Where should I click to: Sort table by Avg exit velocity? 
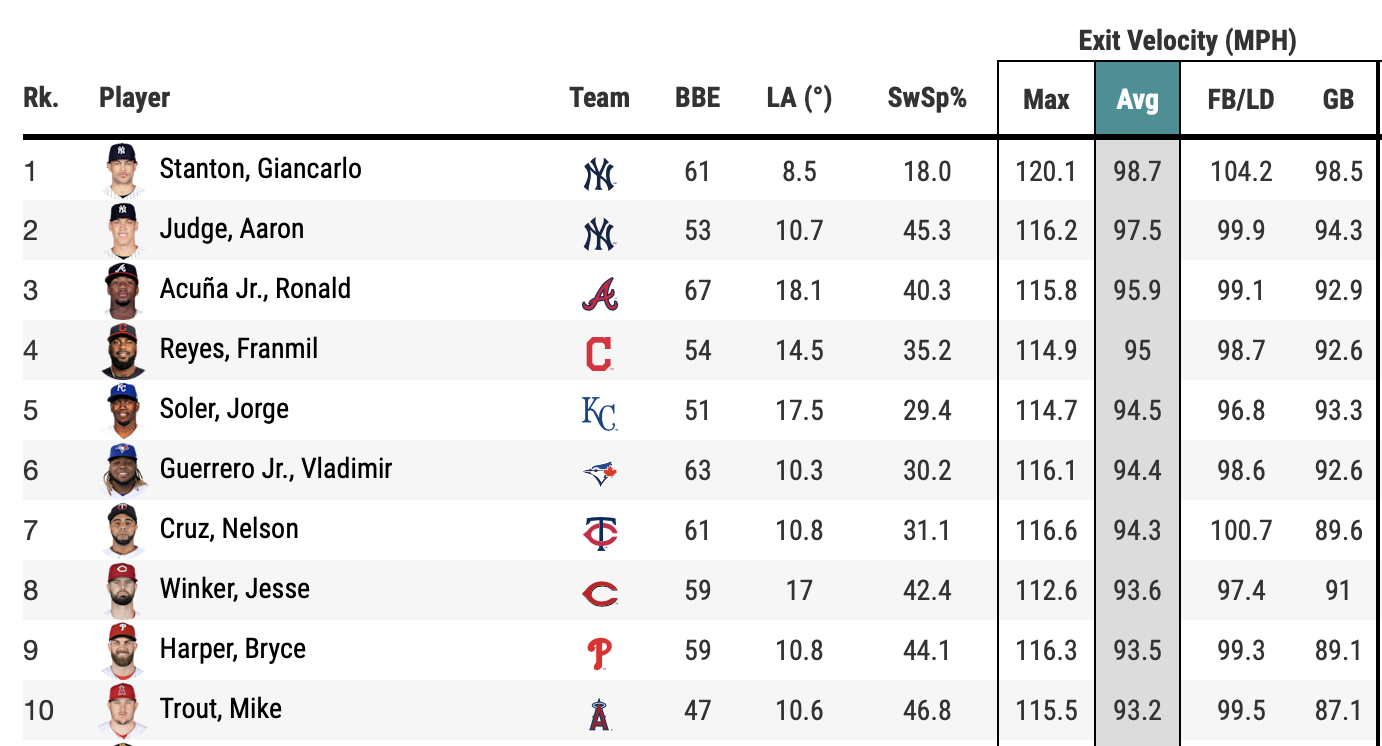click(x=1138, y=99)
